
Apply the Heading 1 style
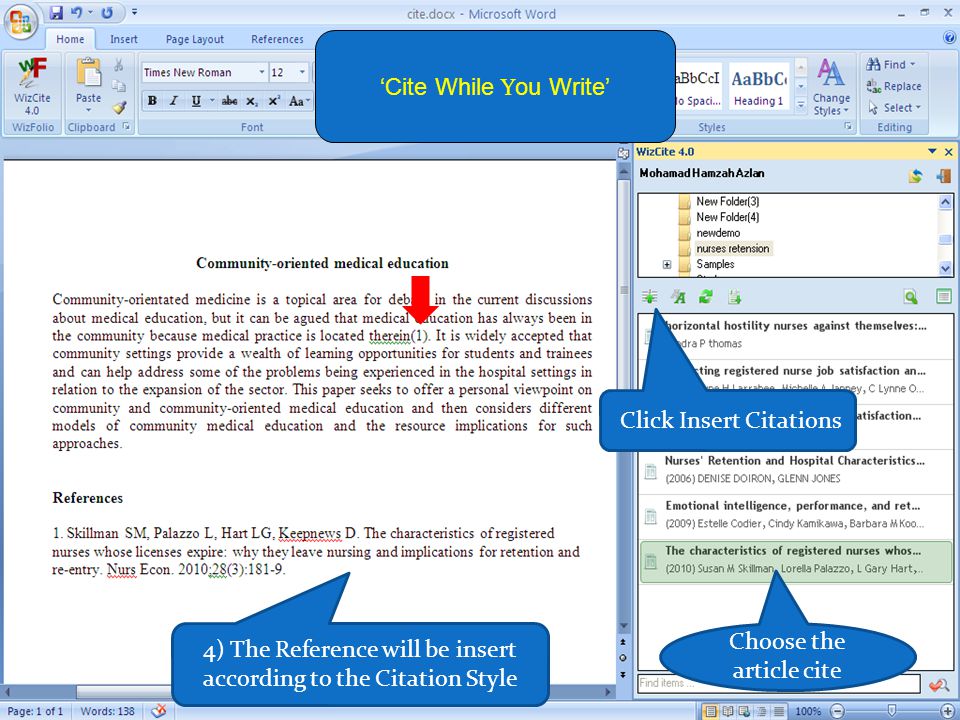point(759,86)
